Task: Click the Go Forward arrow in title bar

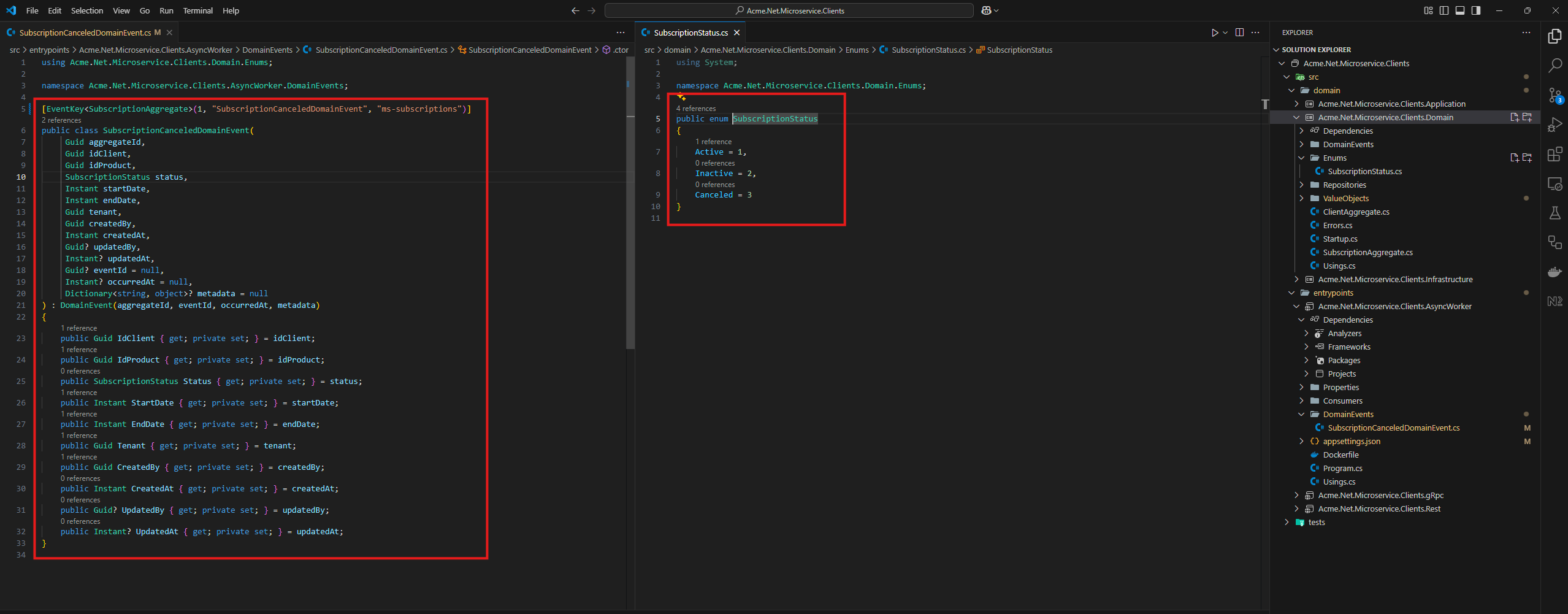Action: (x=591, y=10)
